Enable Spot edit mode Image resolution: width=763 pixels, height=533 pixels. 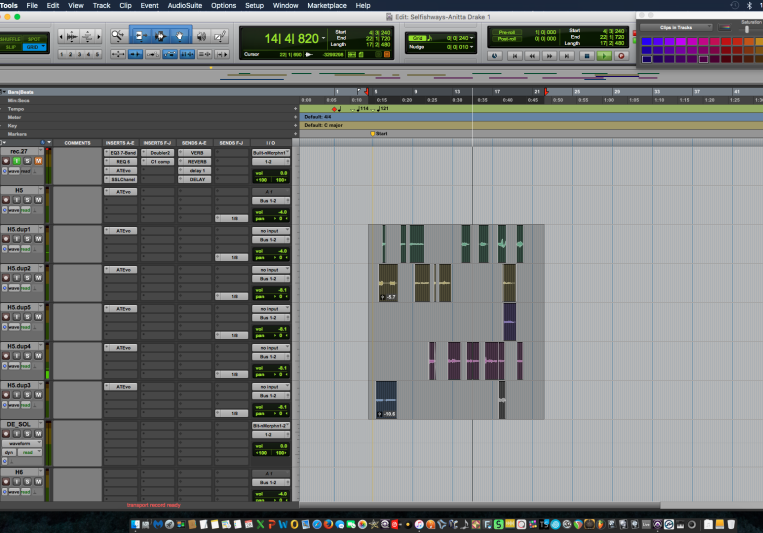pos(34,39)
